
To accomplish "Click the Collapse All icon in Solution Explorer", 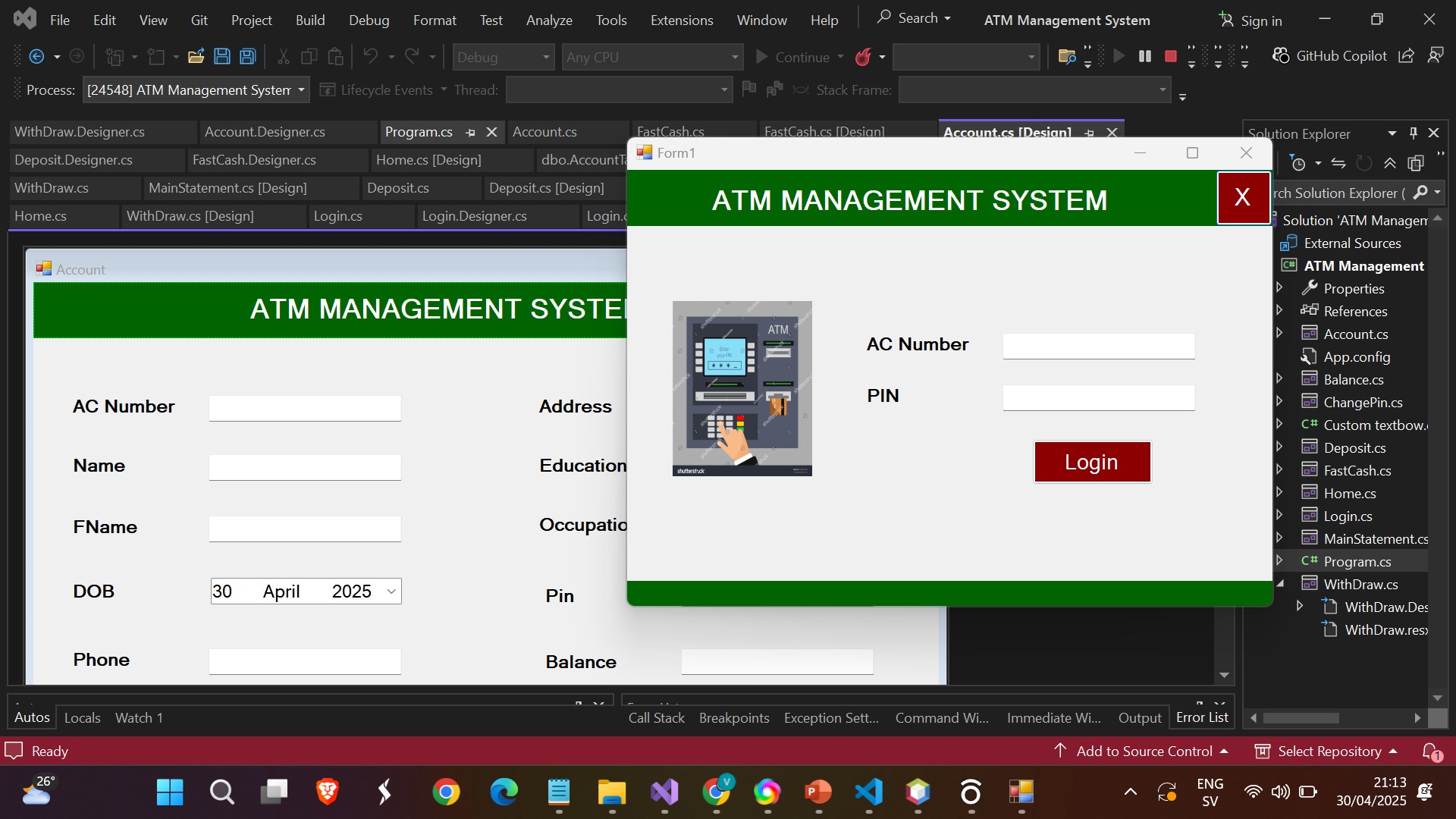I will [1389, 163].
